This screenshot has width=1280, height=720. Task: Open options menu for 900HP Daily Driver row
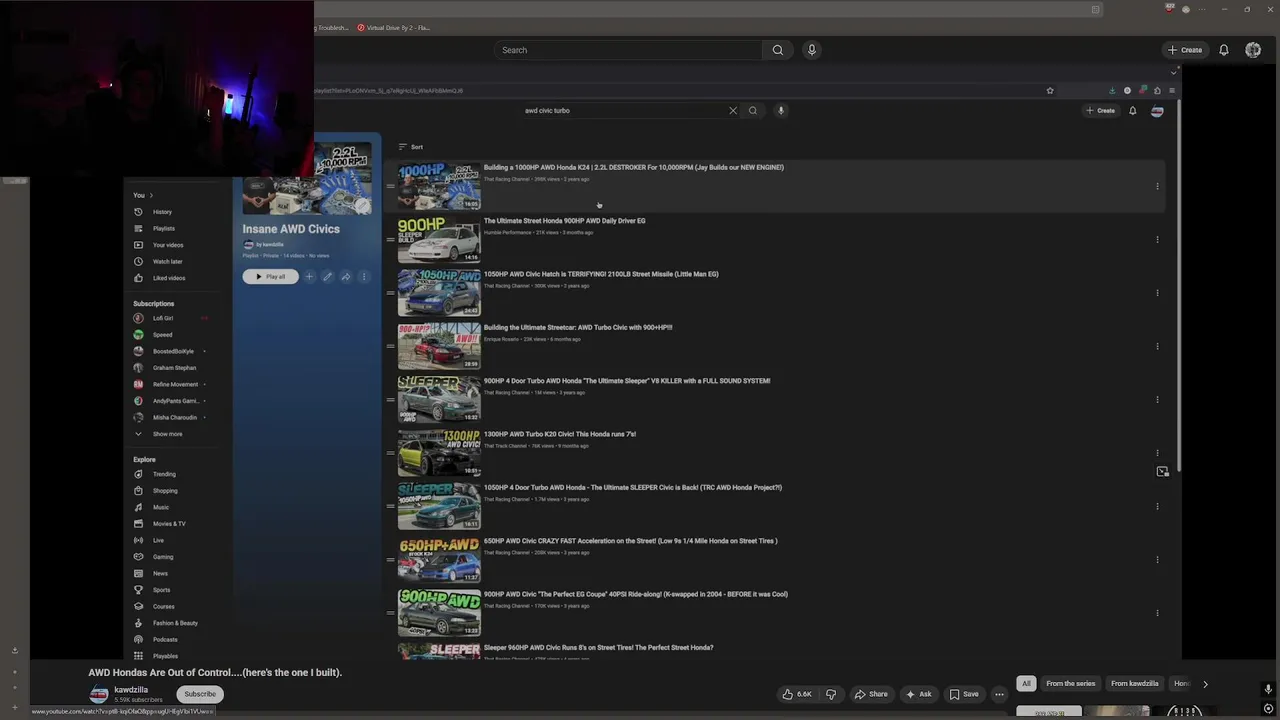[x=1157, y=239]
